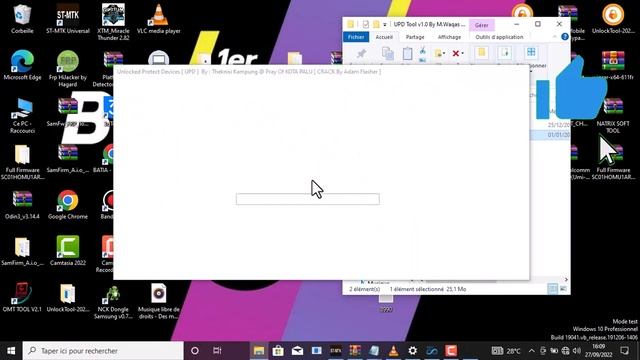640x360 pixels.
Task: Select top-right UnlockTool-202 desktop icon
Action: click(x=613, y=19)
